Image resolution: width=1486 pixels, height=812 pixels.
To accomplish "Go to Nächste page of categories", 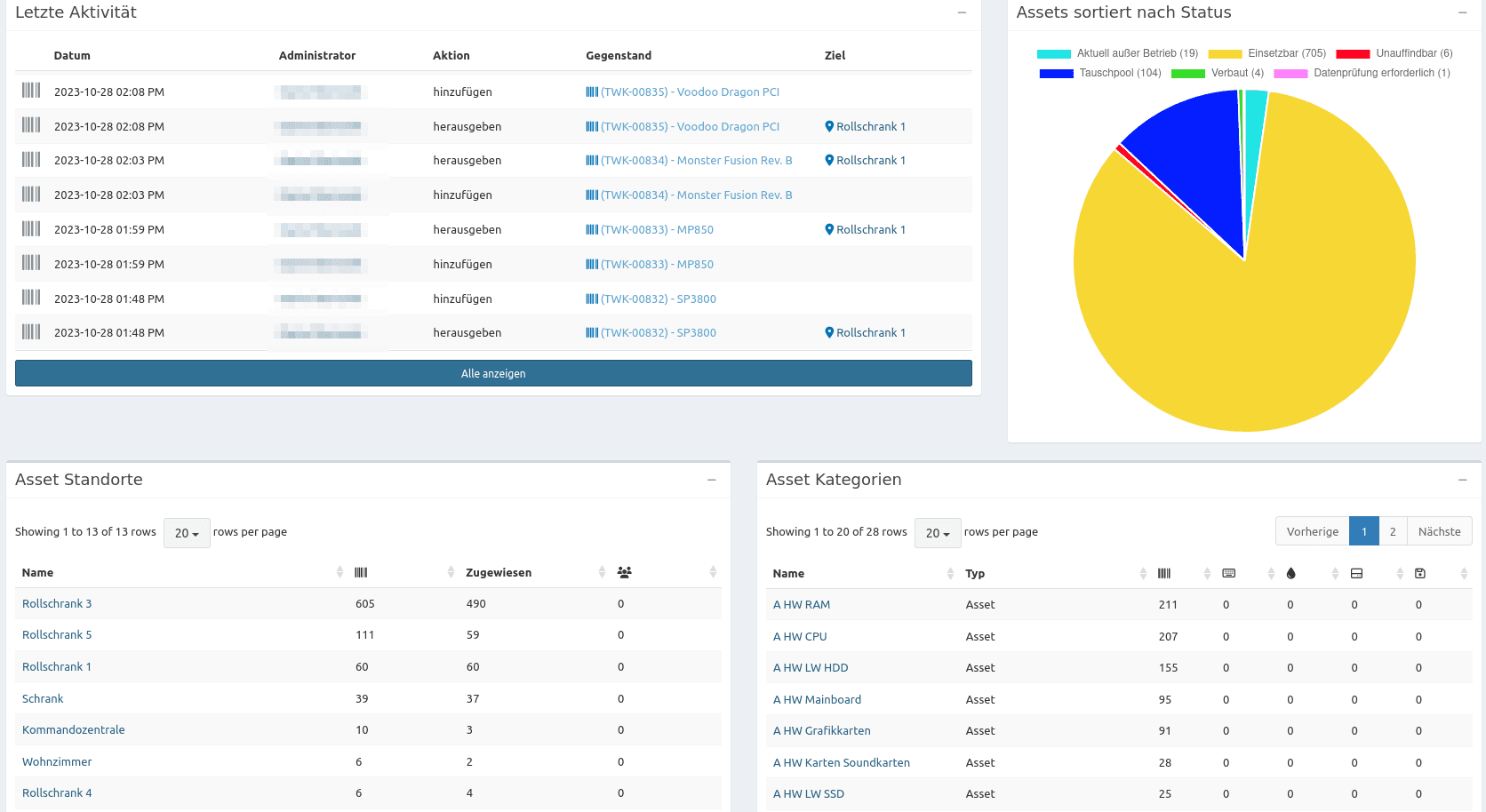I will pyautogui.click(x=1439, y=531).
